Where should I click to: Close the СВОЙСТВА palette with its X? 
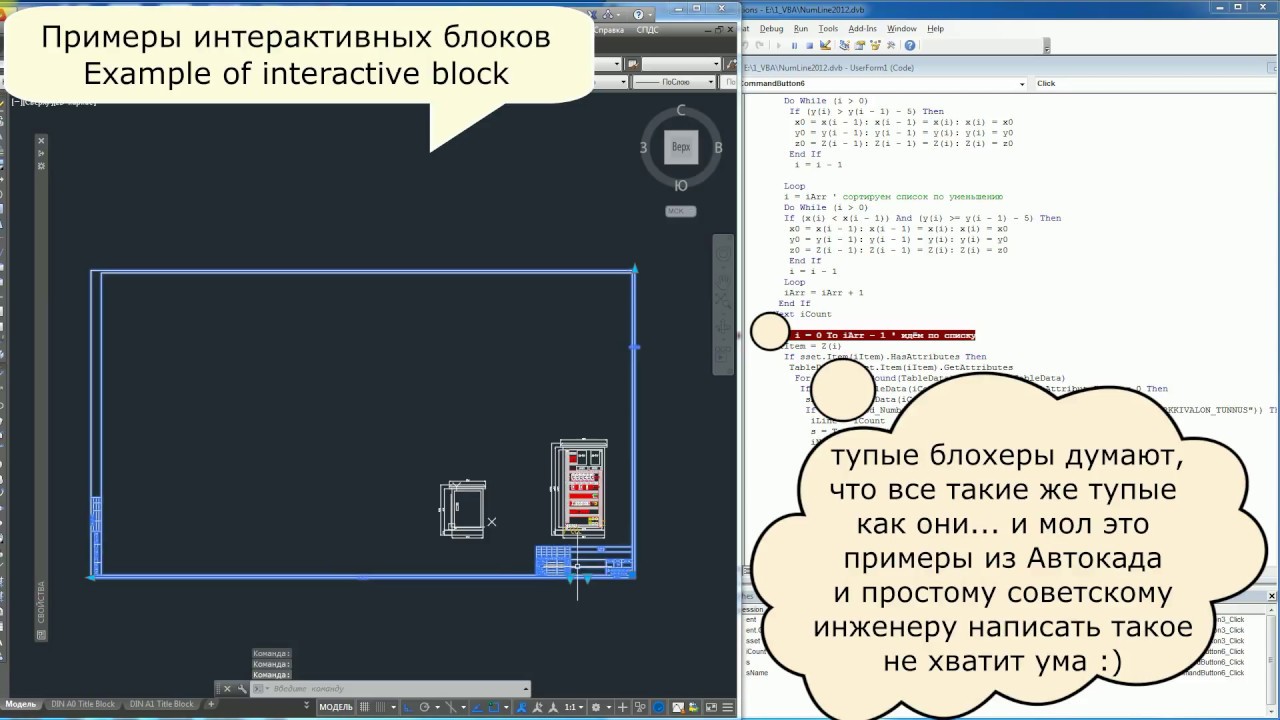coord(41,141)
